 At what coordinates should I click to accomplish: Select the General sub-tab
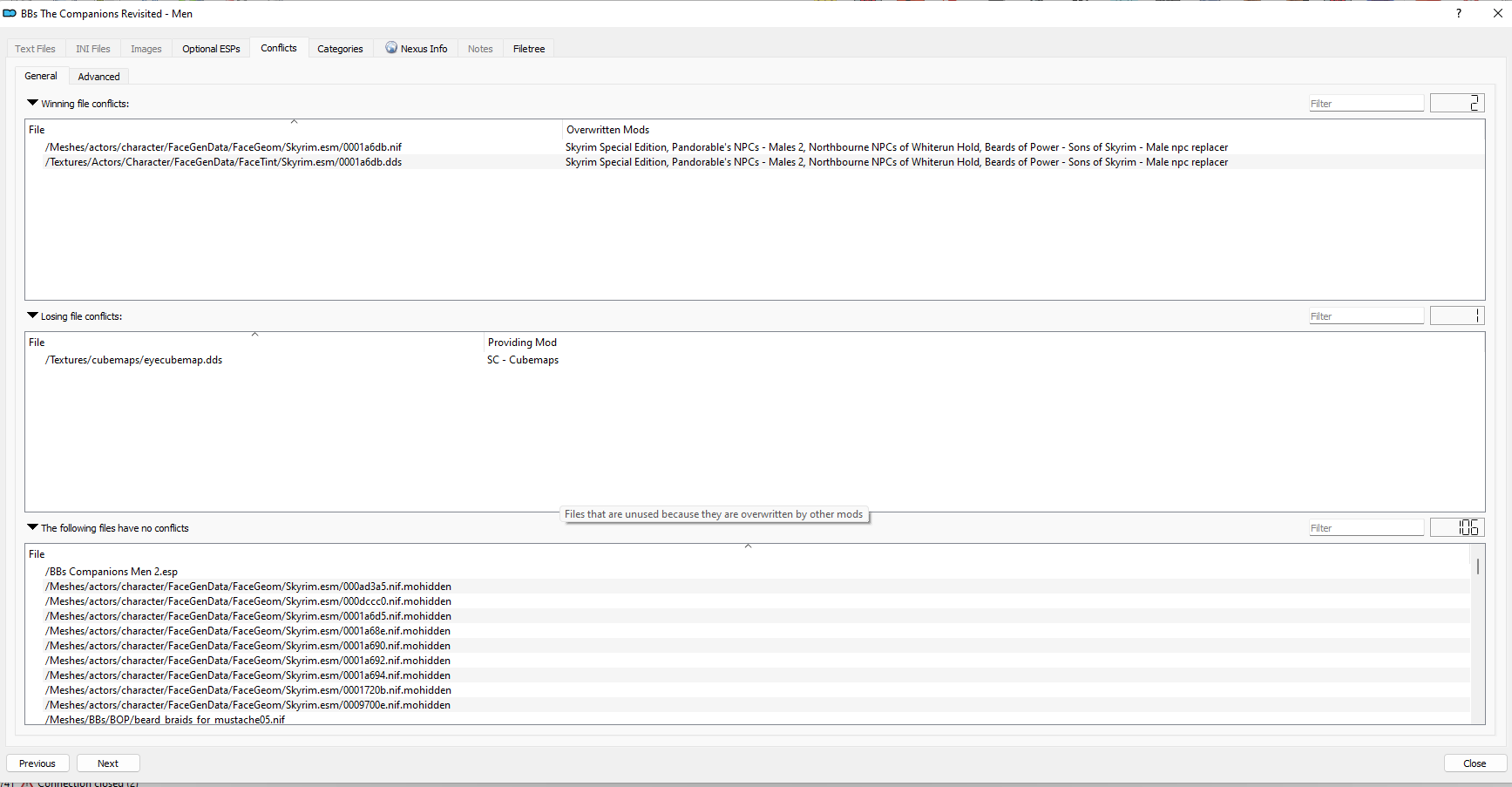tap(41, 76)
